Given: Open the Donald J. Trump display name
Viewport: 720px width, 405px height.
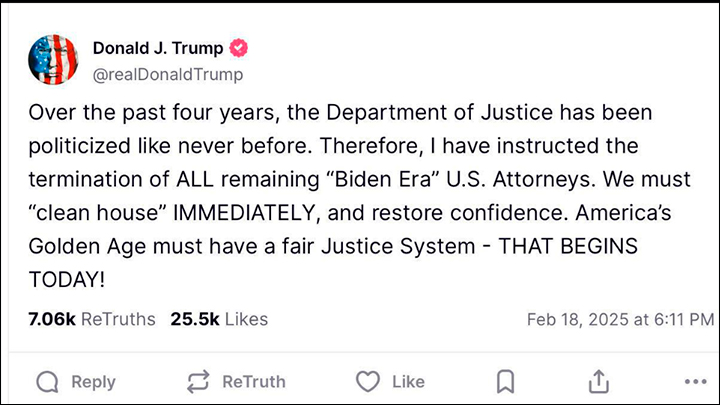Looking at the screenshot, I should (x=159, y=48).
